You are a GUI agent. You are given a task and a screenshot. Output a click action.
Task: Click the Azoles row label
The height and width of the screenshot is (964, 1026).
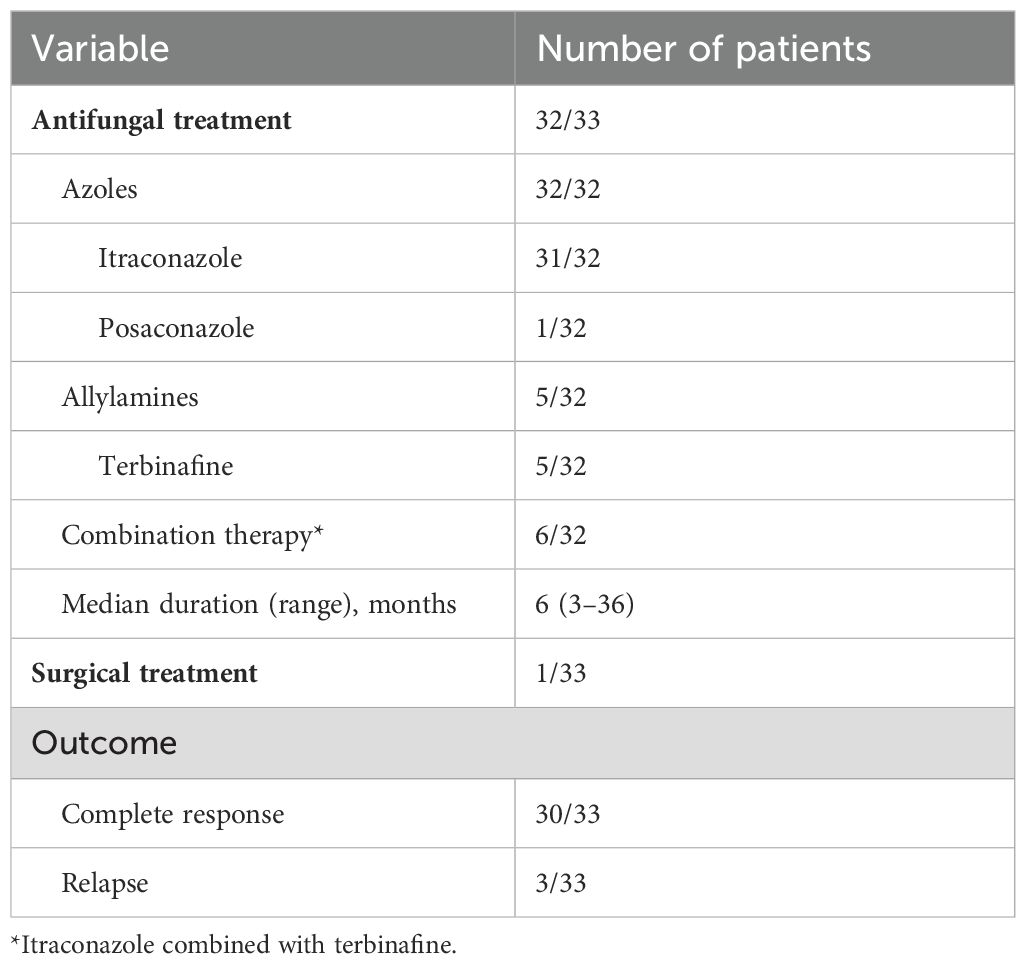click(x=99, y=189)
